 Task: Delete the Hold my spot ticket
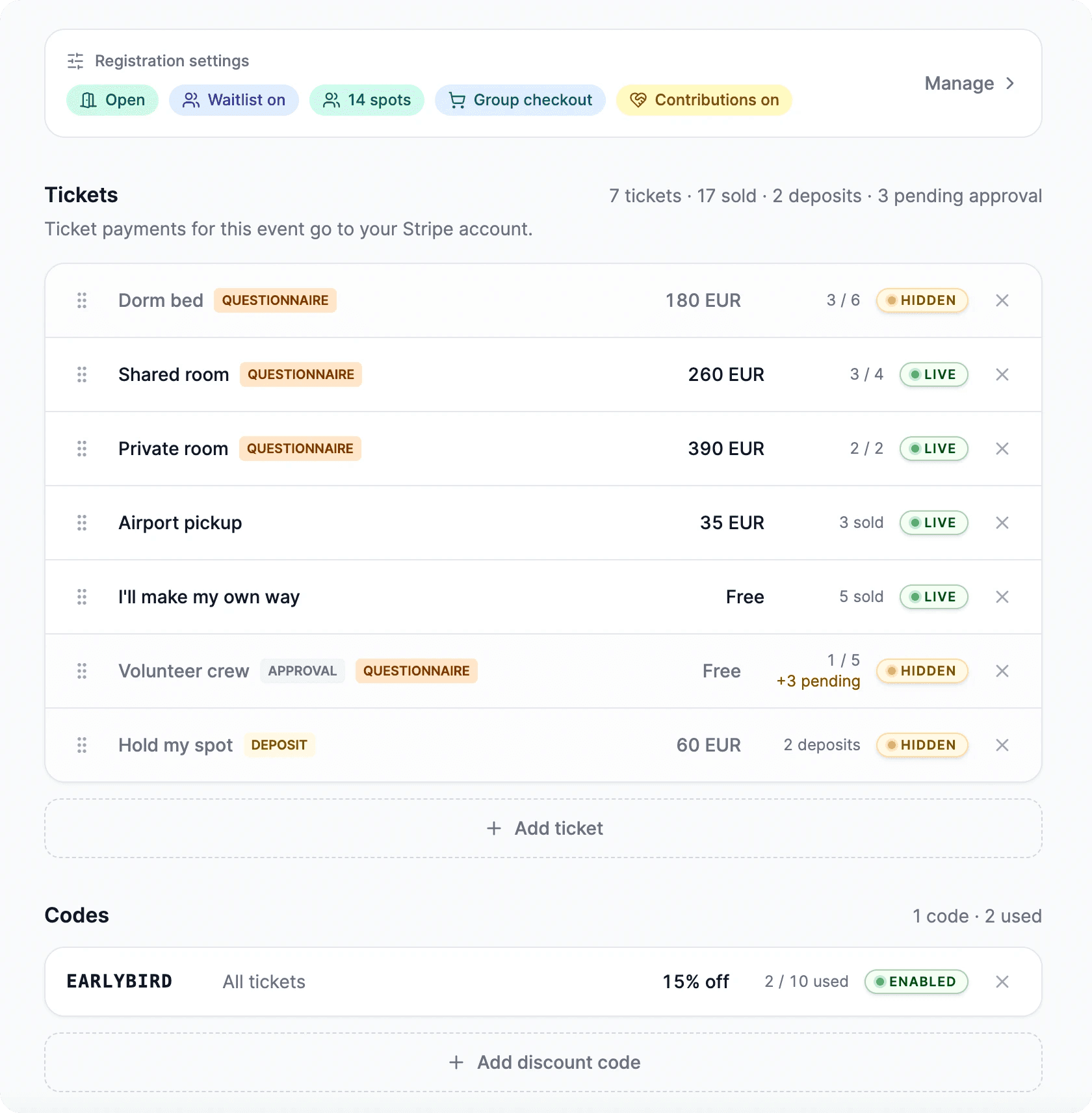pos(1002,745)
